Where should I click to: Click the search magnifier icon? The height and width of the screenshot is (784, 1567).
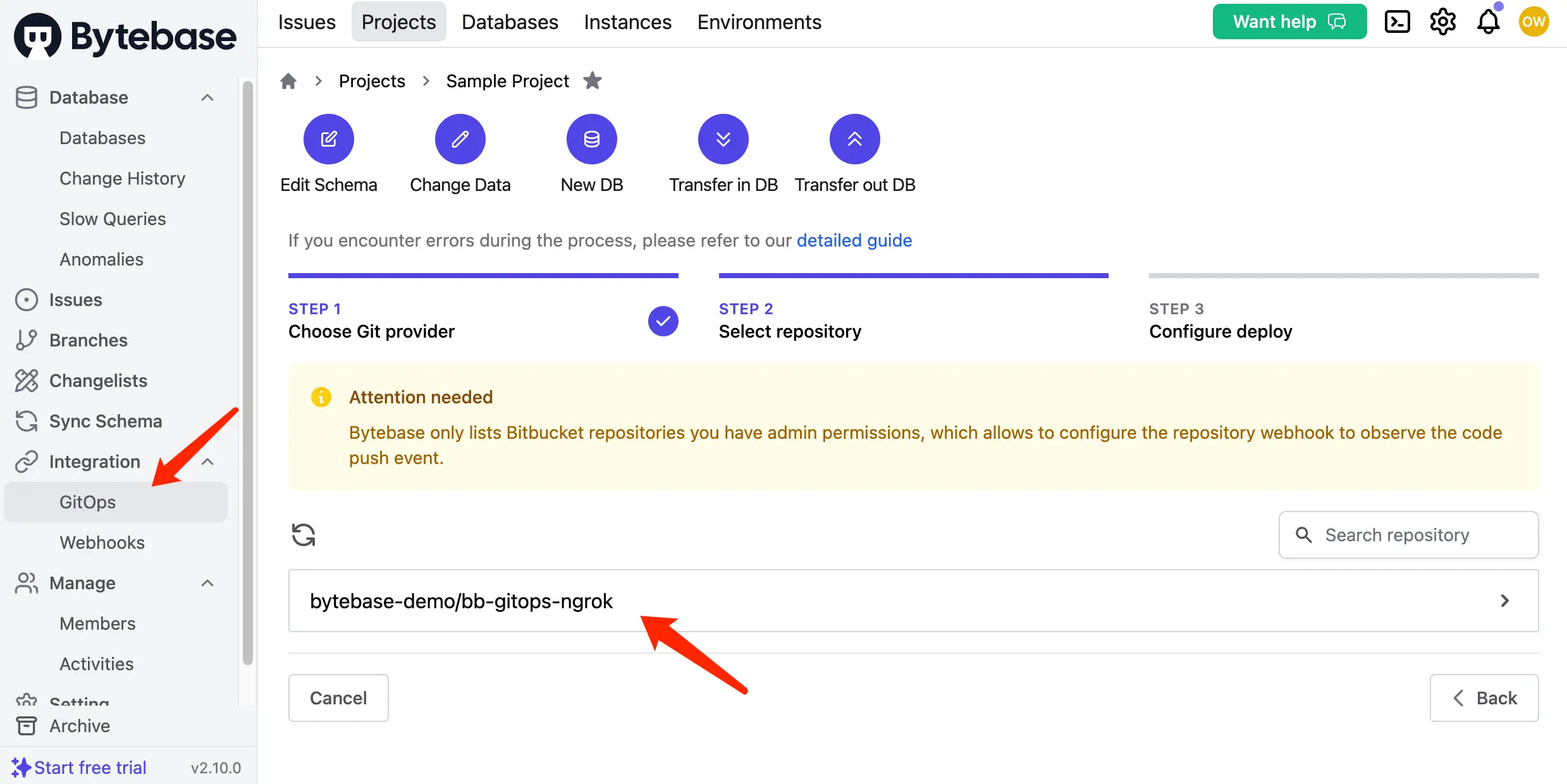[1304, 535]
